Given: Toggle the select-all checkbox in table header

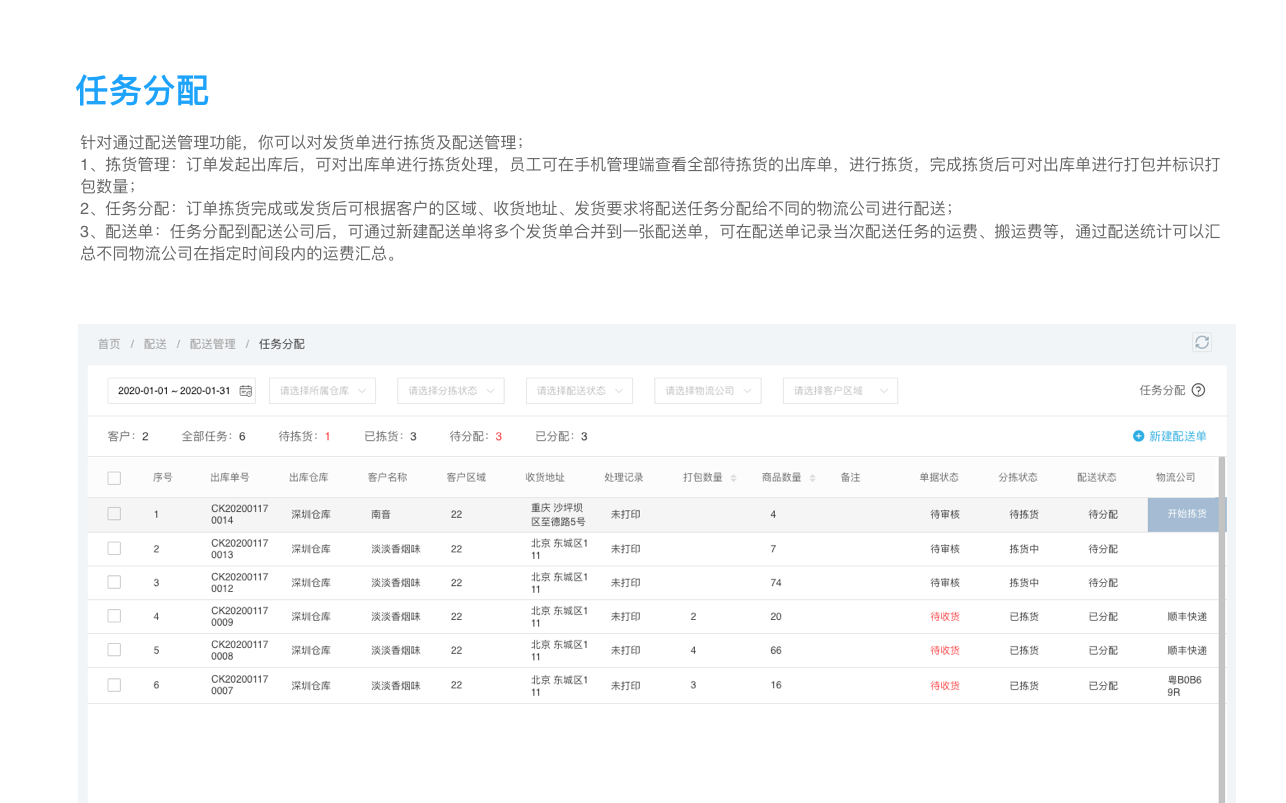Looking at the screenshot, I should [114, 478].
